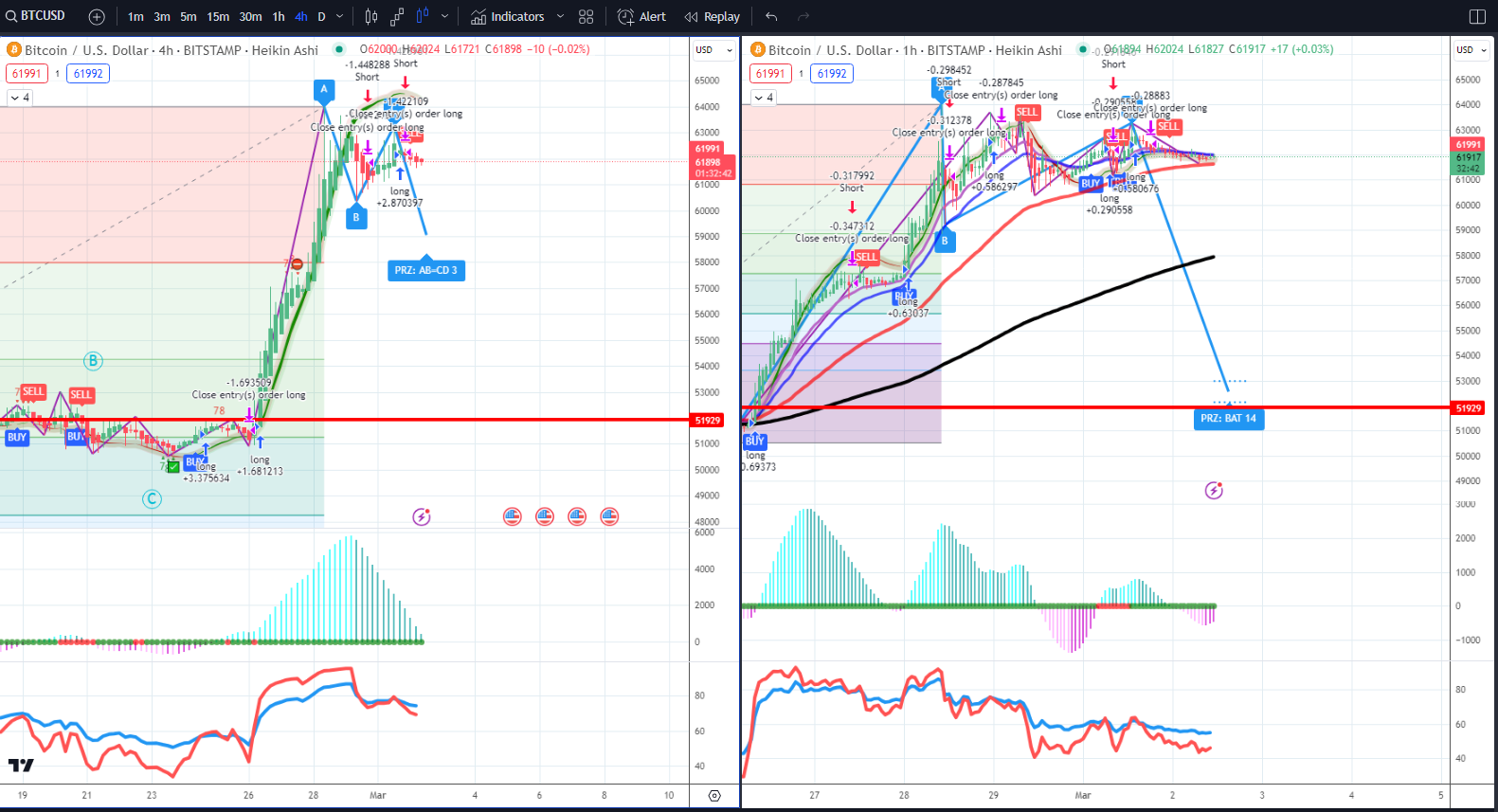
Task: Create a new Alert
Action: (x=641, y=16)
